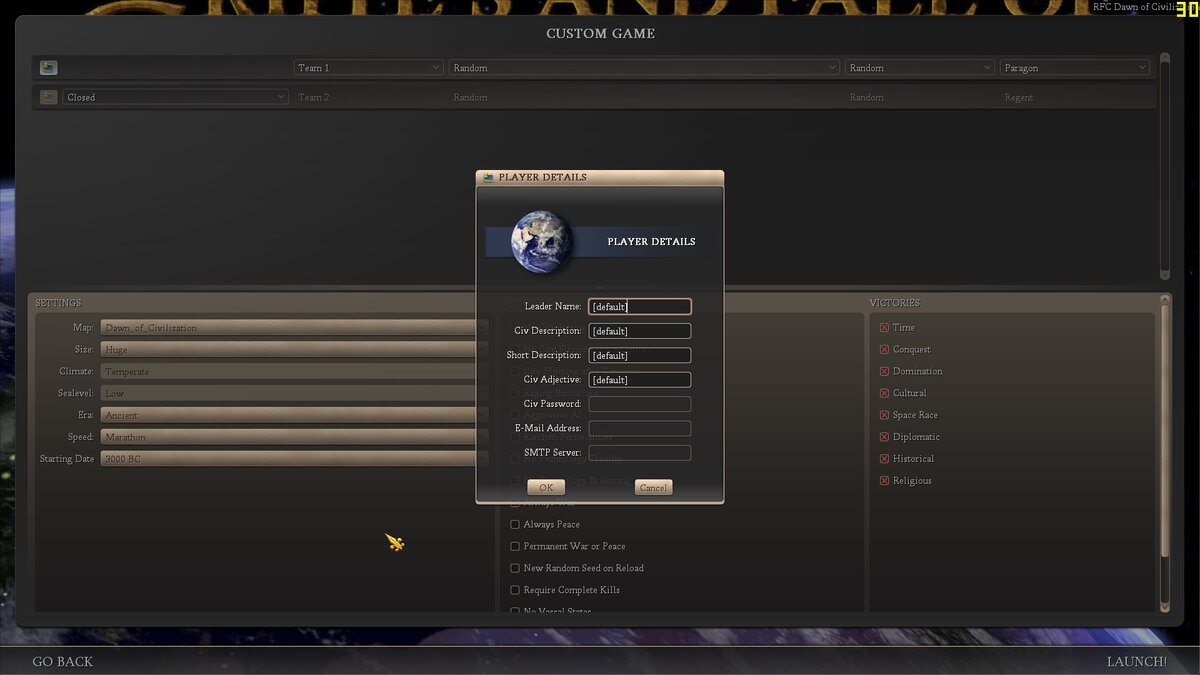Uncheck the Historical victory condition

point(884,459)
